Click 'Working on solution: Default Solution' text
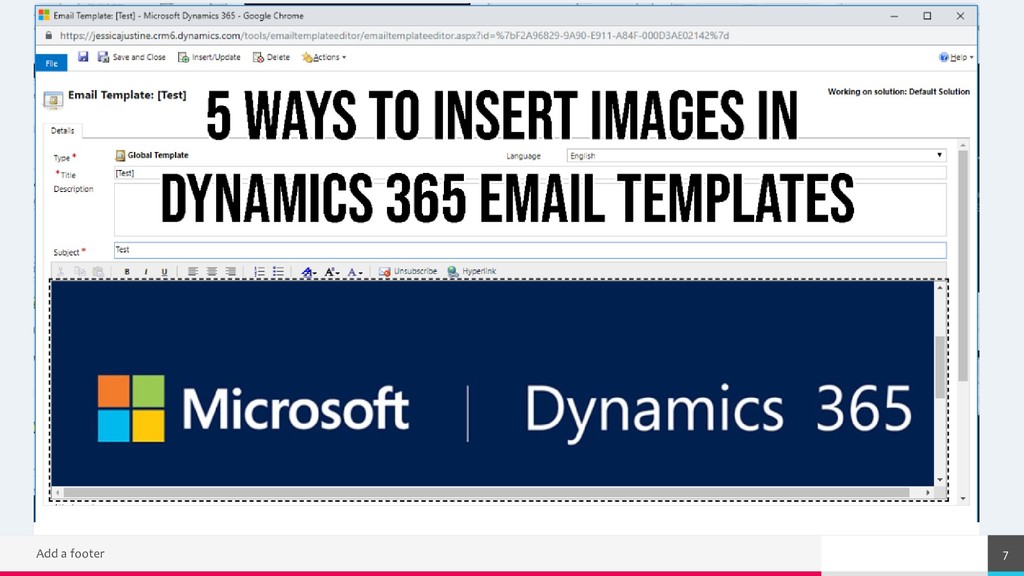 (x=899, y=91)
